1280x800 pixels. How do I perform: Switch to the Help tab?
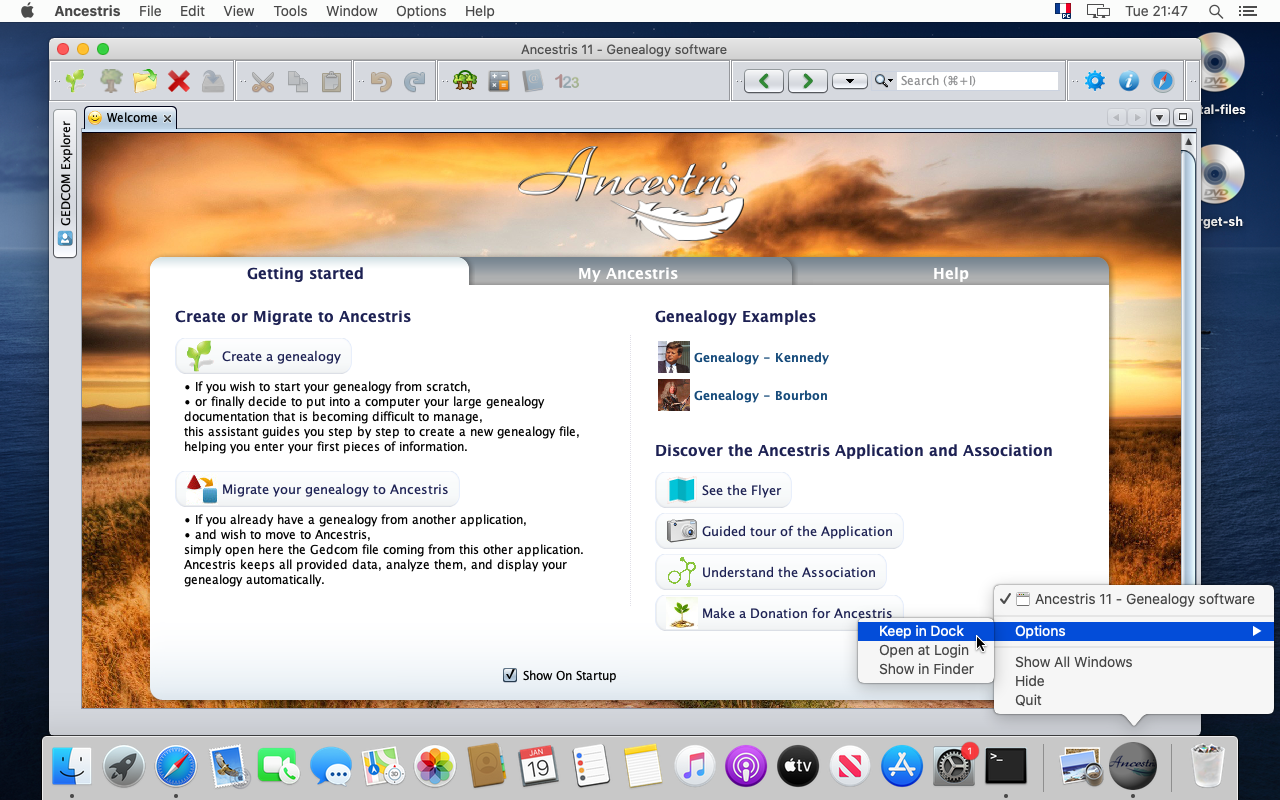[x=950, y=273]
